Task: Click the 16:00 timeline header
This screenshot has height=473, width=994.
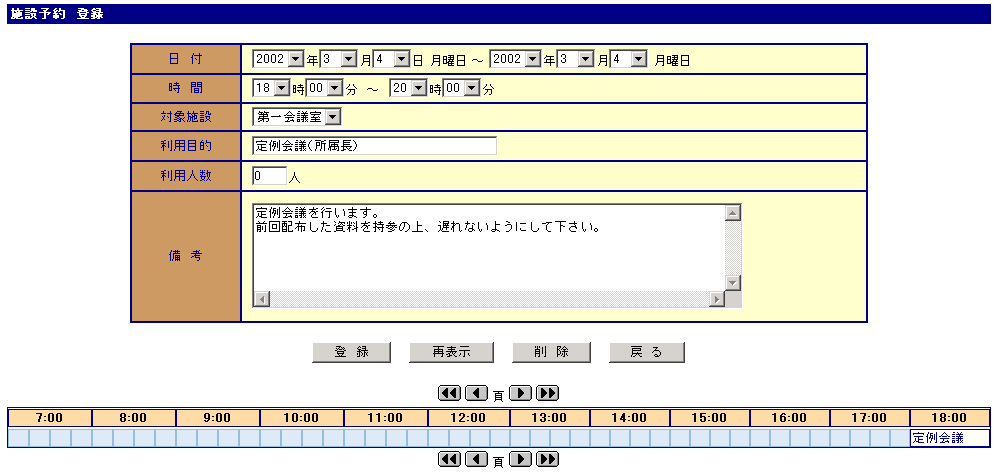Action: click(789, 418)
